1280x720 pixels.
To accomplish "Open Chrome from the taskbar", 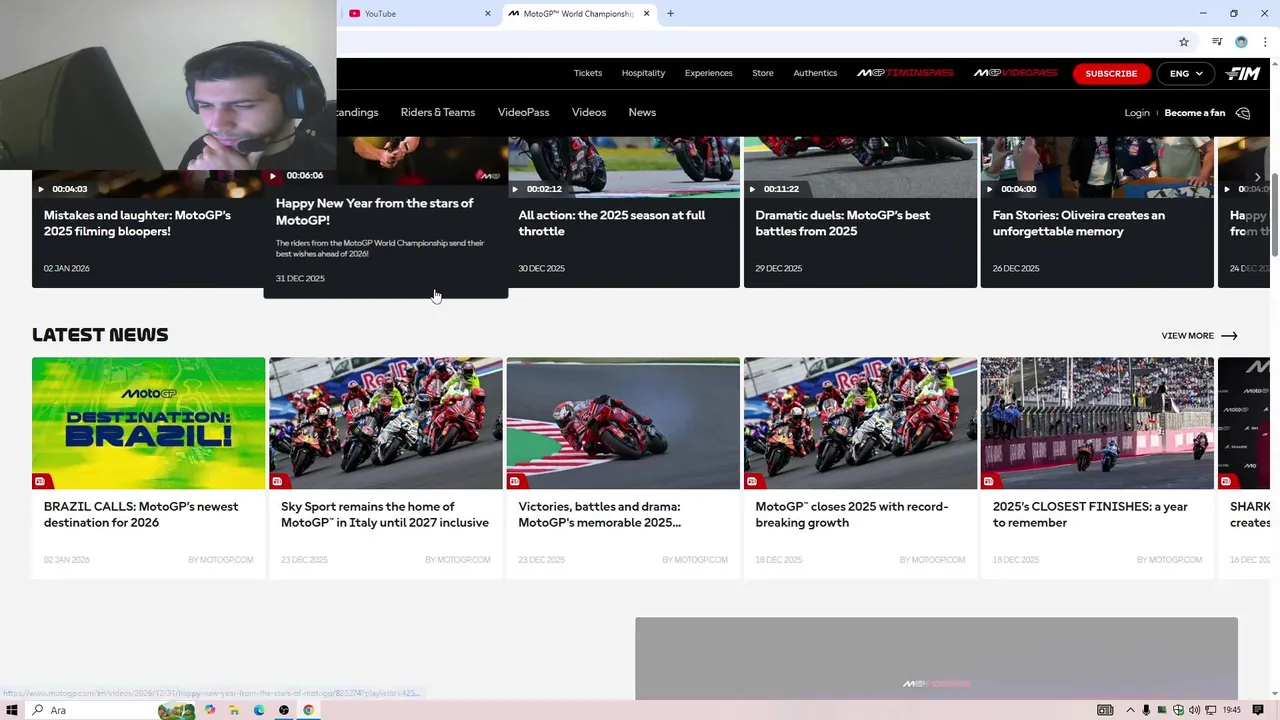I will [x=308, y=710].
